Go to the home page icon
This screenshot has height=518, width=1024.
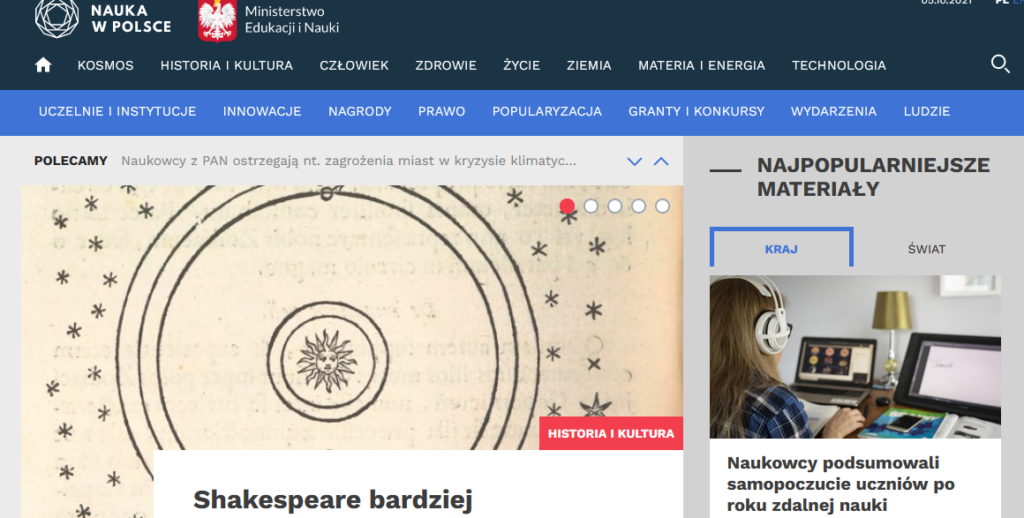coord(43,65)
